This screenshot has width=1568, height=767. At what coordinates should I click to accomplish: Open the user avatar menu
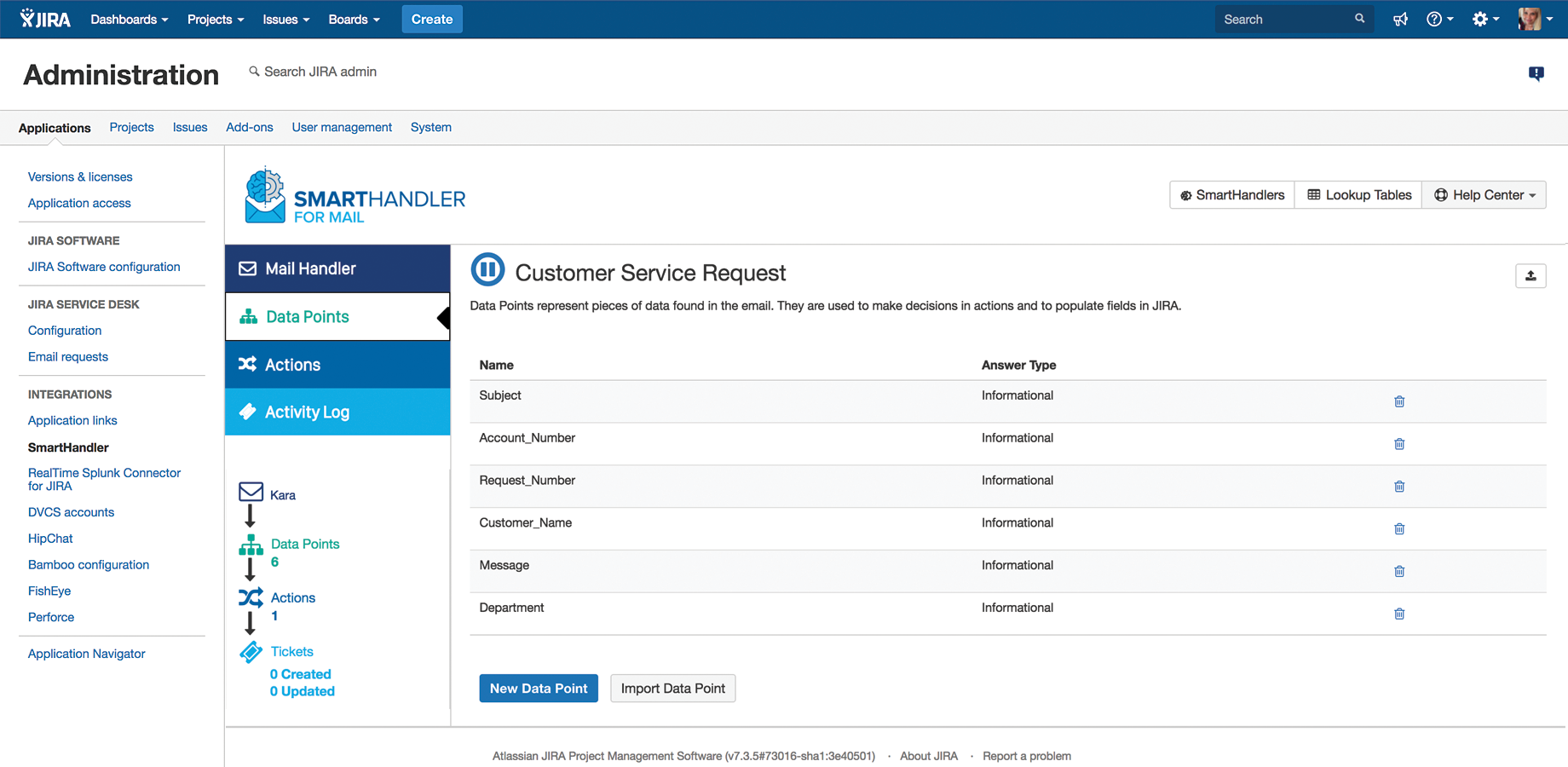(x=1535, y=19)
